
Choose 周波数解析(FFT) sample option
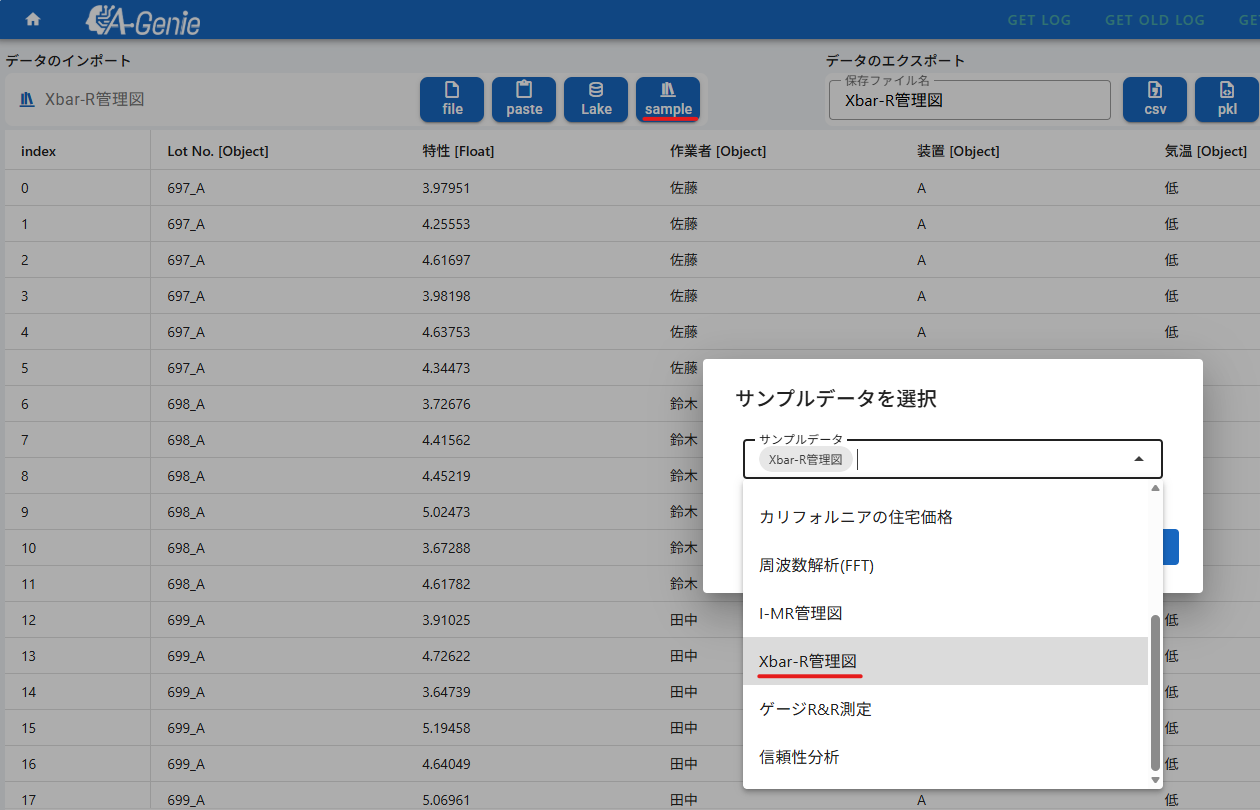(x=817, y=565)
